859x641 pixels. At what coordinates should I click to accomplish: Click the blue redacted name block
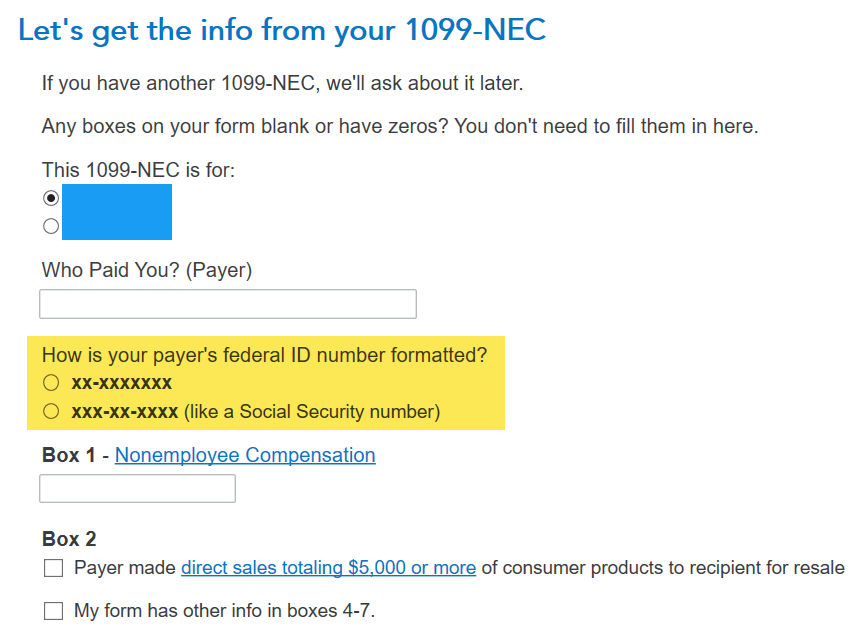[117, 212]
